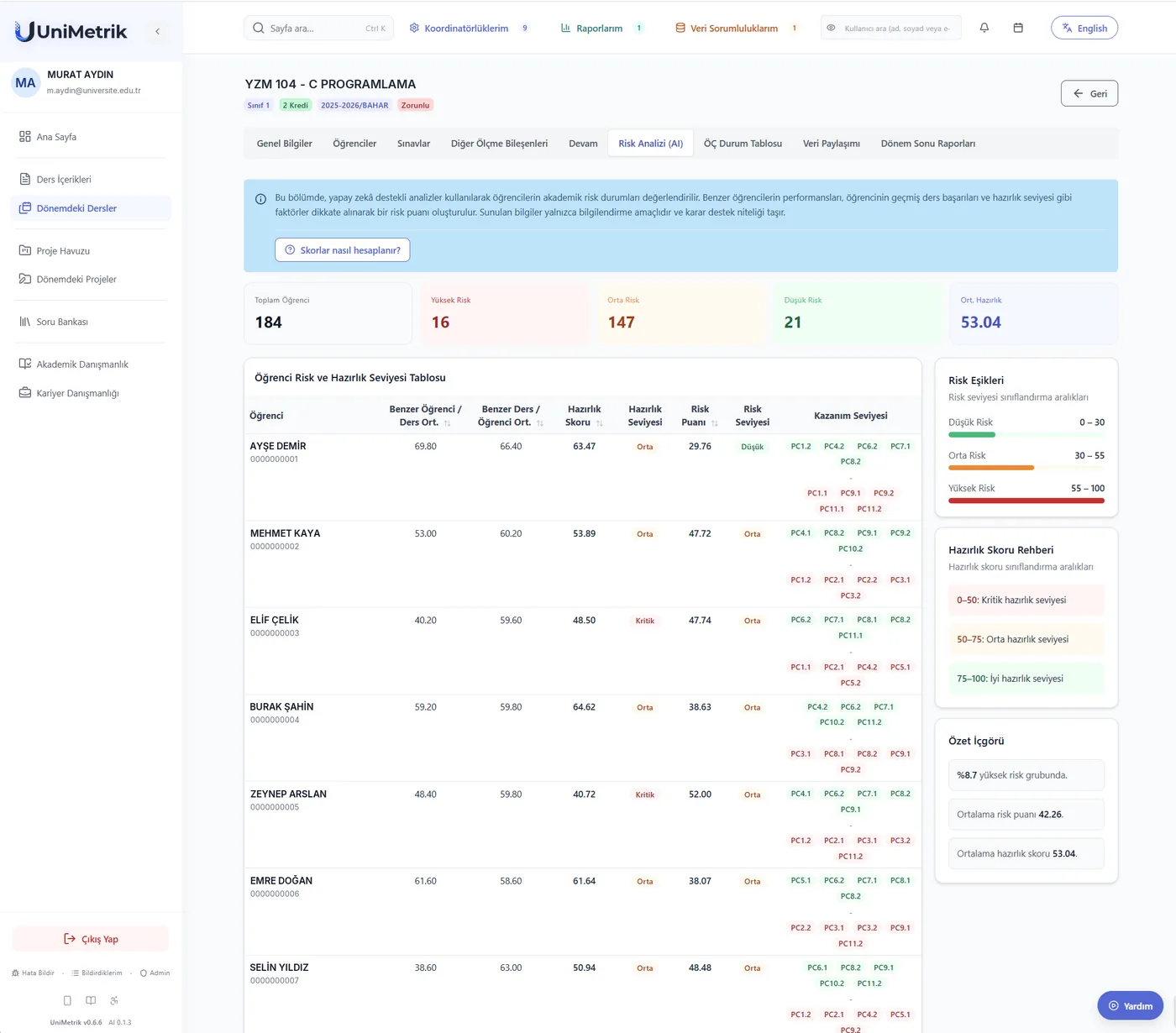
Task: Click the Ana Sayfa dashboard icon
Action: (25, 137)
